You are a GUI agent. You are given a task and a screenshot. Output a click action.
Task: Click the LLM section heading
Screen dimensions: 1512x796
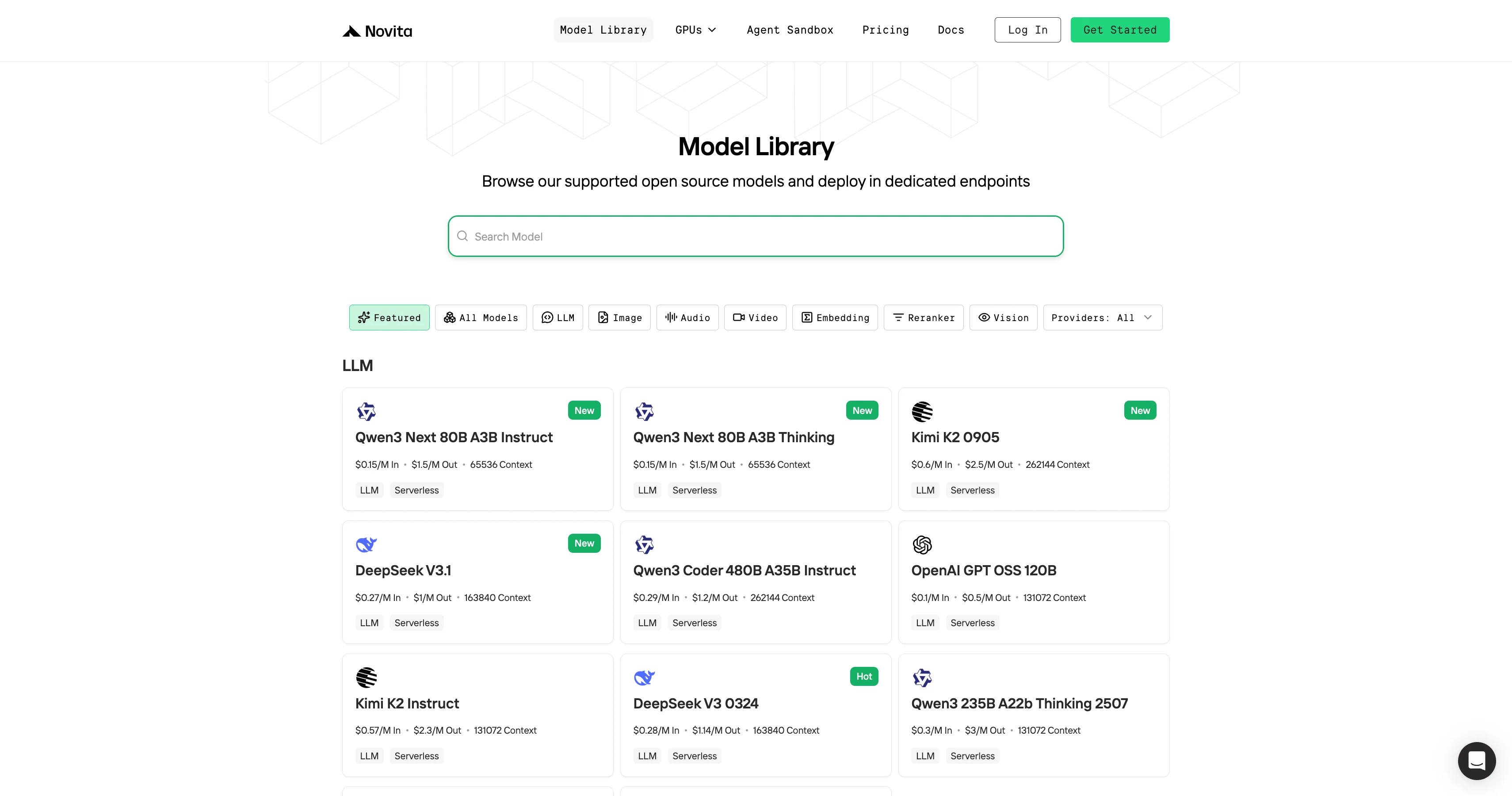click(x=358, y=366)
